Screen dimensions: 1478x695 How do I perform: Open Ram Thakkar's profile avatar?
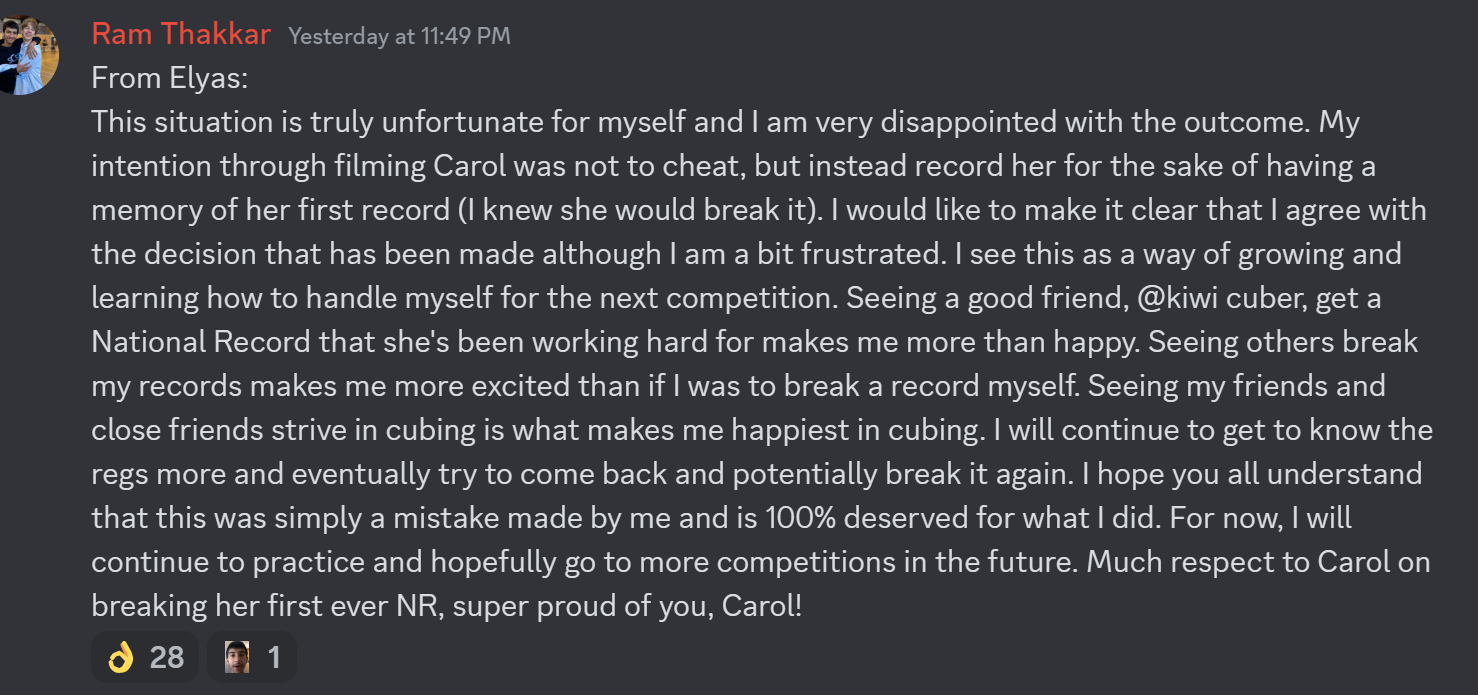pyautogui.click(x=28, y=56)
